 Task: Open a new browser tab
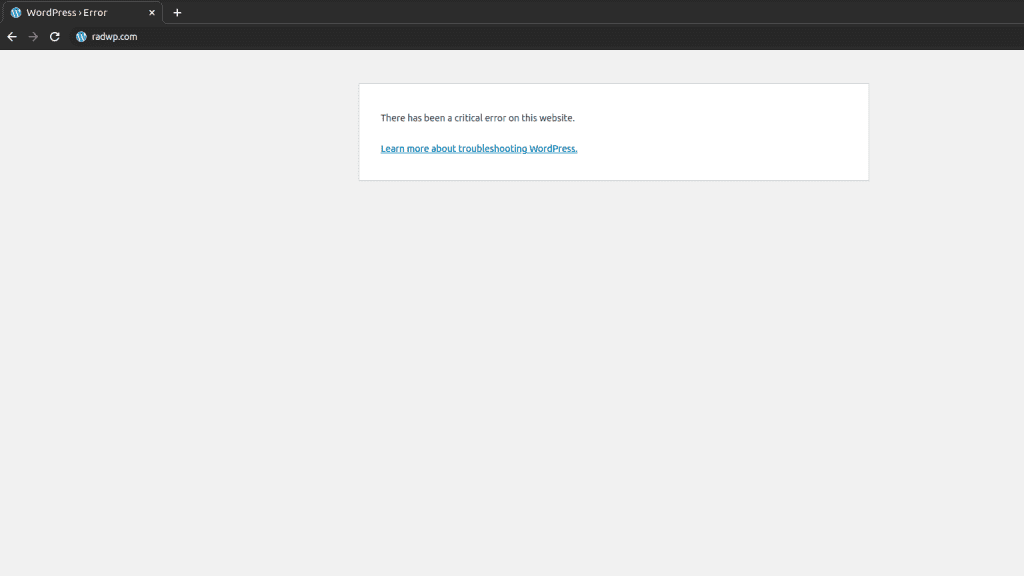pos(177,13)
